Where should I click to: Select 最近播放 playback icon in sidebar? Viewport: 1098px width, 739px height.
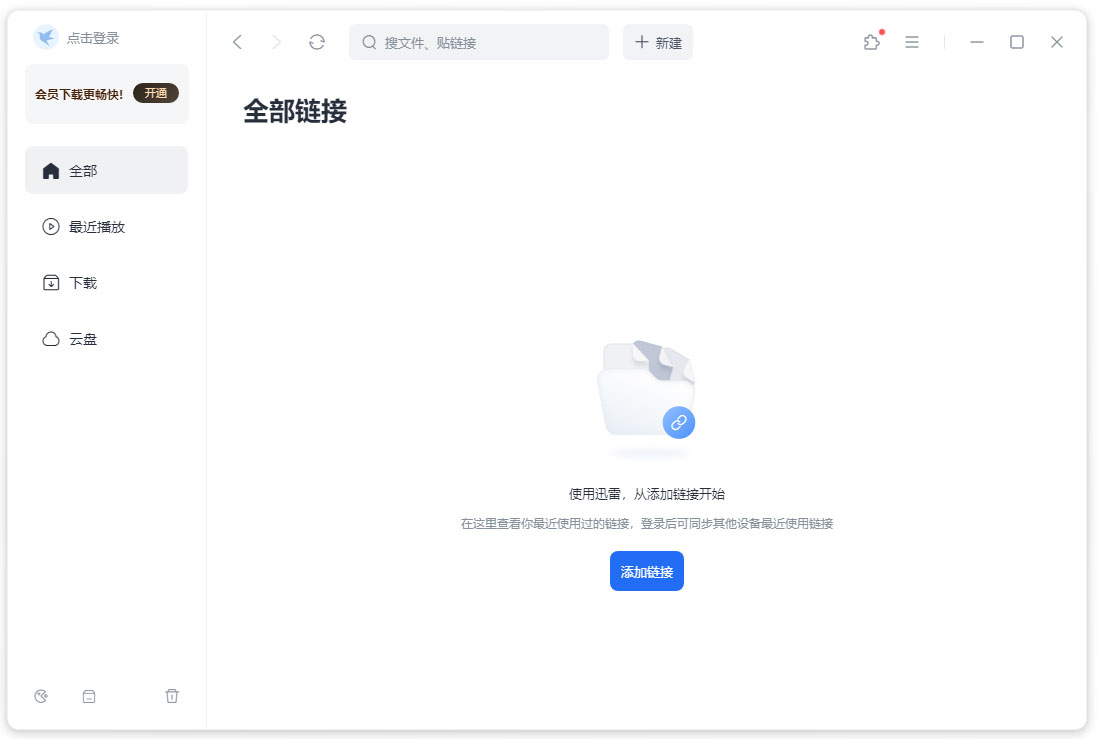tap(51, 226)
